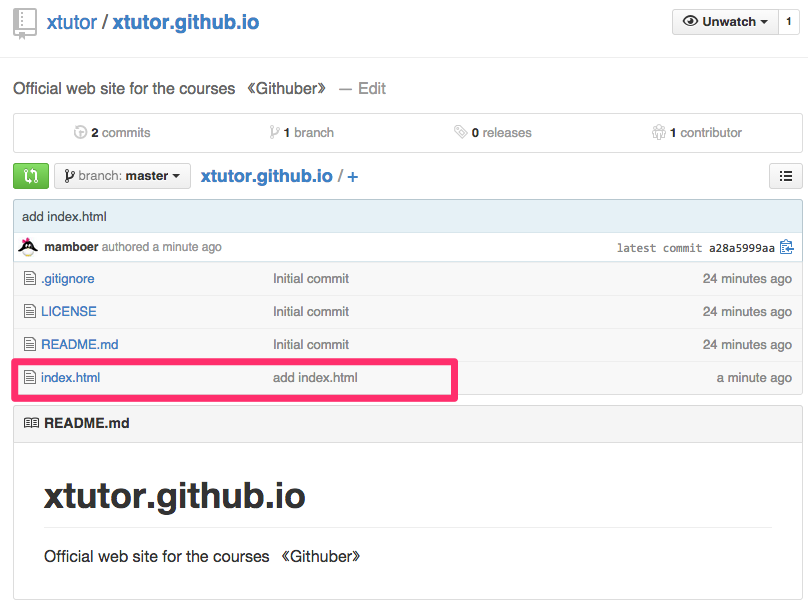Click the mamboer avatar image
This screenshot has height=601, width=808.
click(28, 247)
